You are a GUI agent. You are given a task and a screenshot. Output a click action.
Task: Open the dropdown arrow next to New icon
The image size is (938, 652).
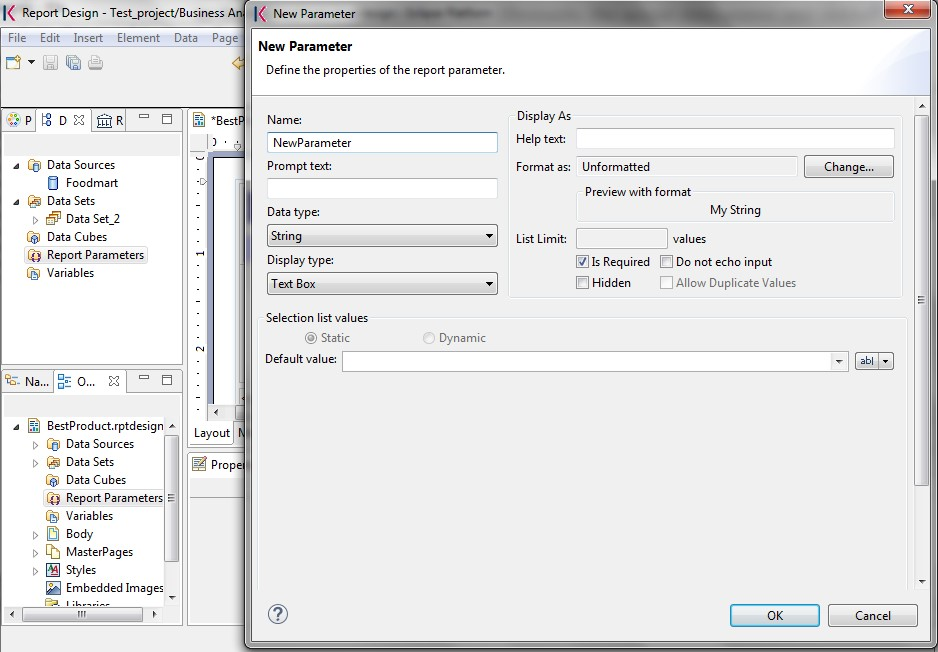tap(31, 62)
